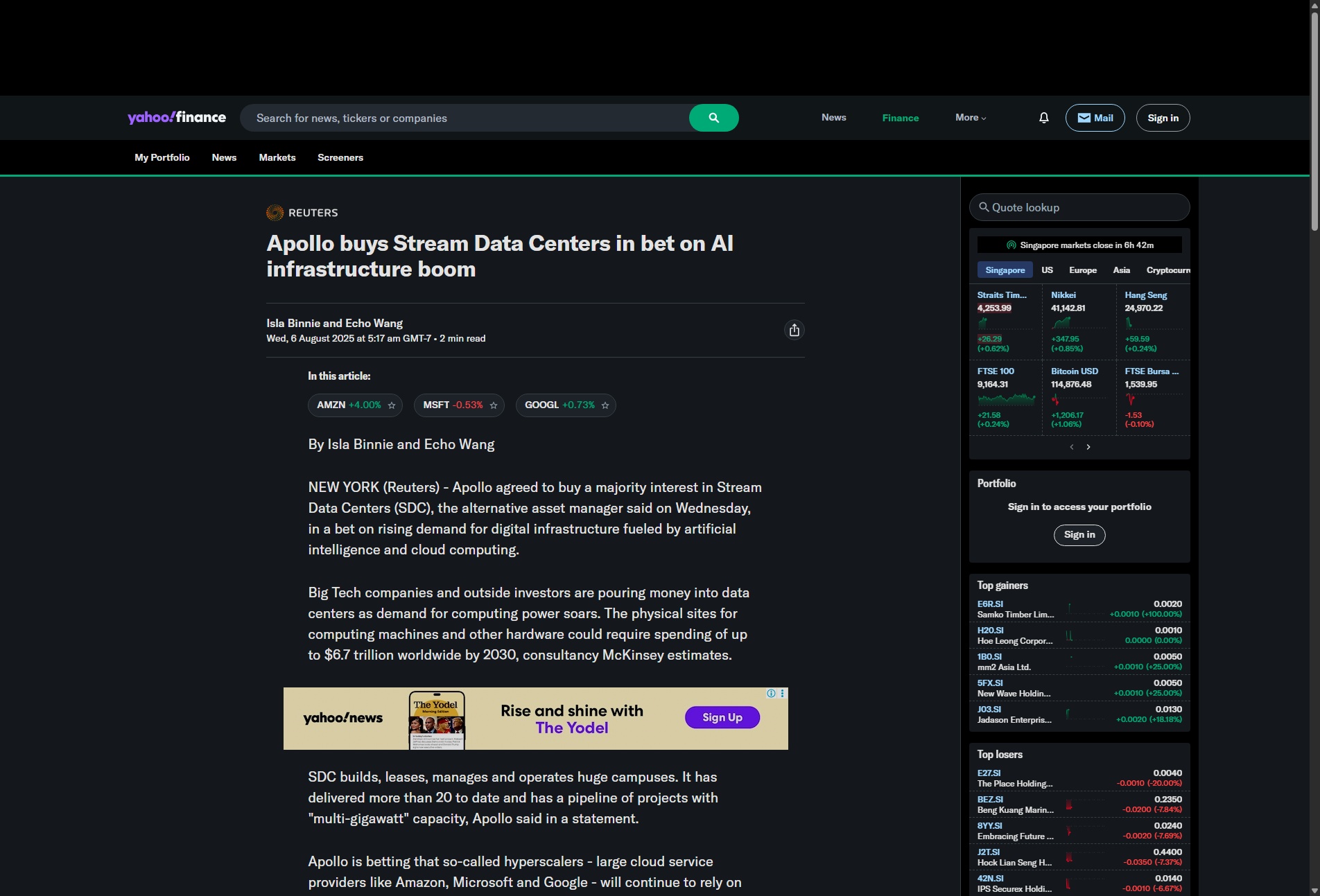This screenshot has height=896, width=1320.
Task: Toggle the GOOGL watchlist star
Action: coord(605,405)
